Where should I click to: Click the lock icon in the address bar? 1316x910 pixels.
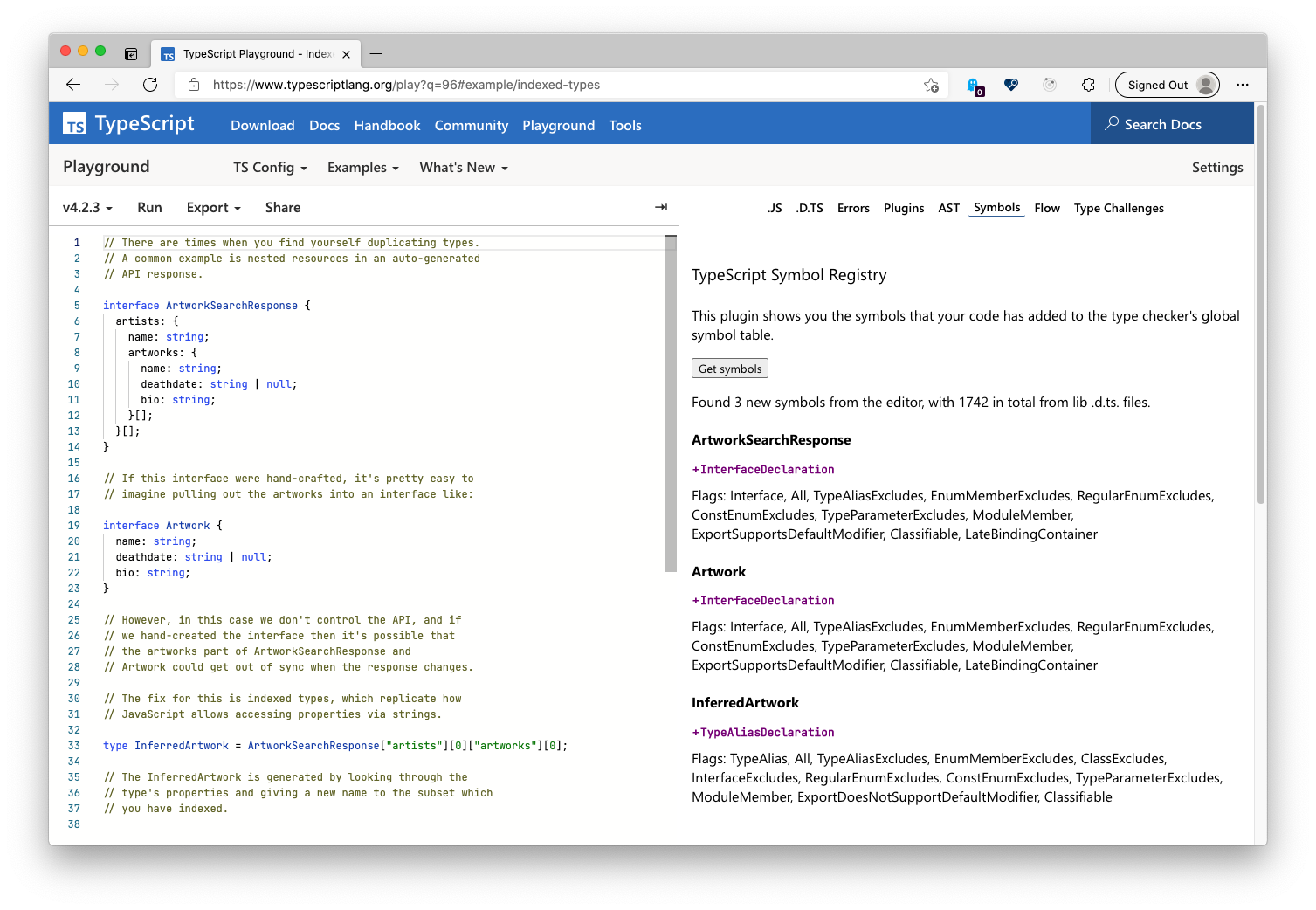194,85
